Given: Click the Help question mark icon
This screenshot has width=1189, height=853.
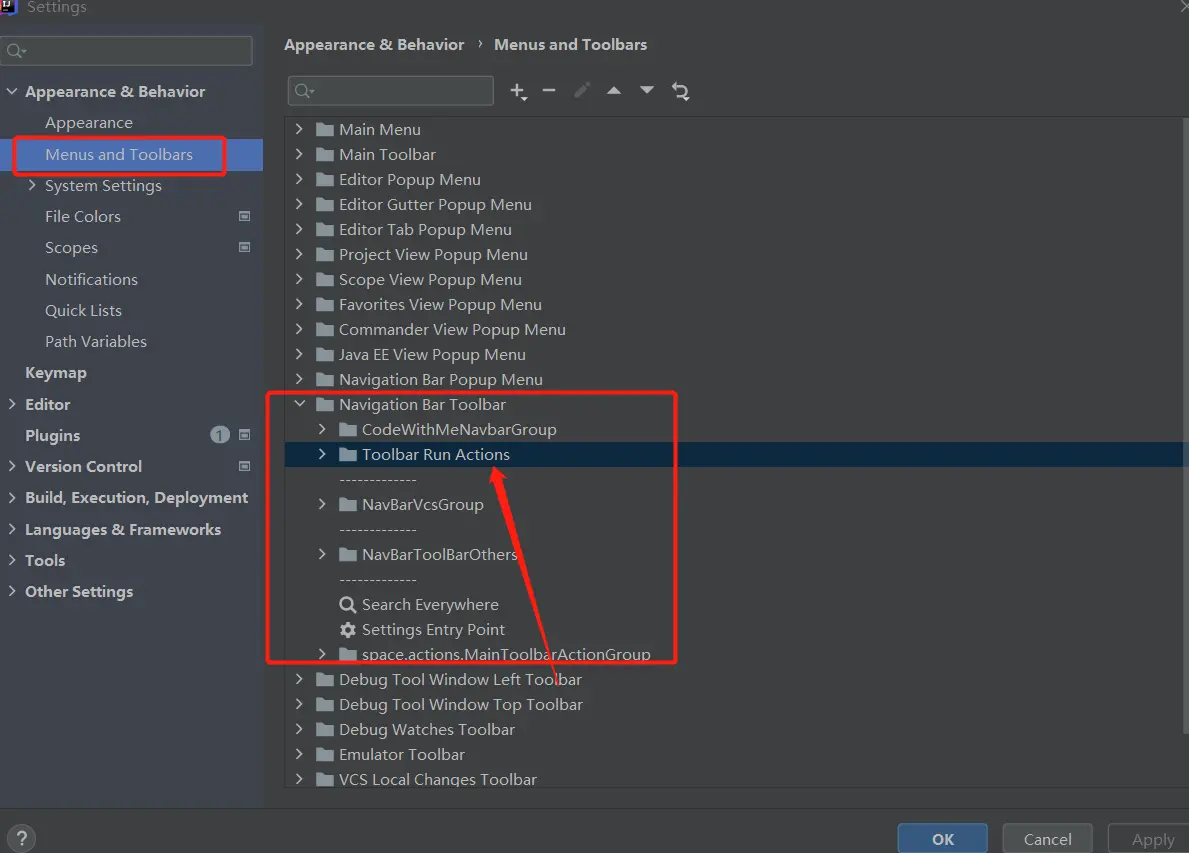Looking at the screenshot, I should (20, 839).
